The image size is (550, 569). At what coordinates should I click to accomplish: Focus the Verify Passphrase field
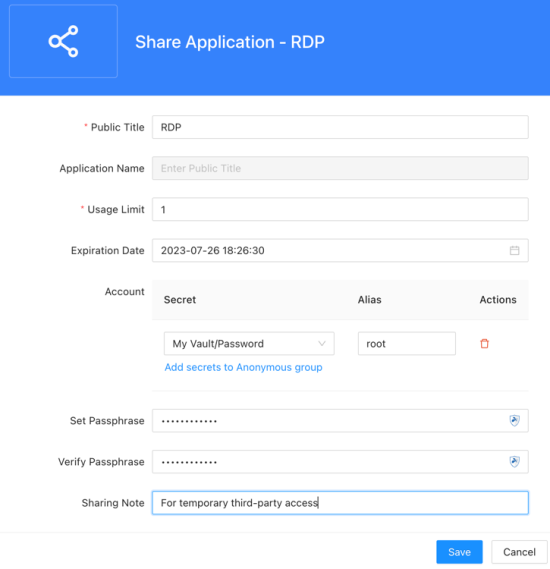click(340, 462)
